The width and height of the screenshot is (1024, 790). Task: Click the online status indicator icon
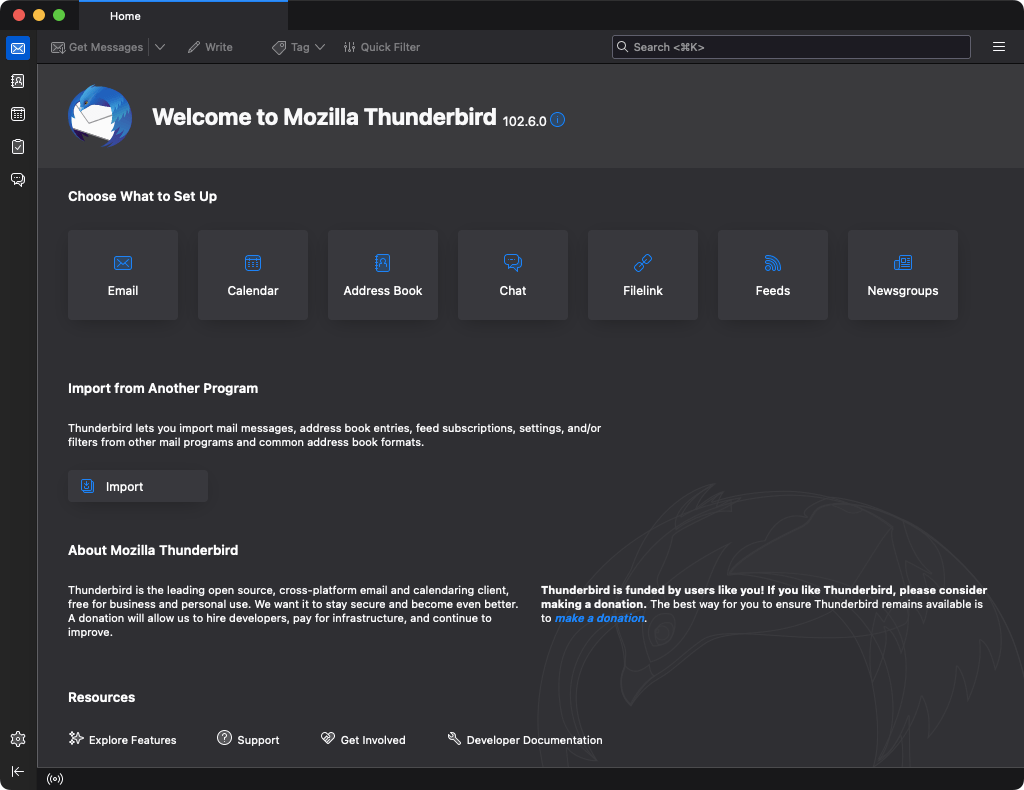pyautogui.click(x=55, y=778)
